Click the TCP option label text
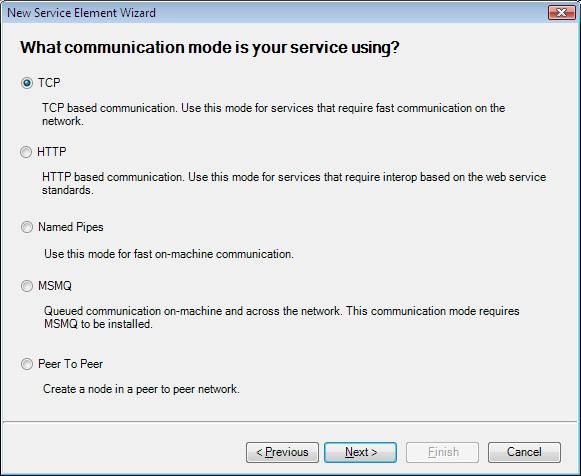Image resolution: width=581 pixels, height=476 pixels. (x=49, y=83)
